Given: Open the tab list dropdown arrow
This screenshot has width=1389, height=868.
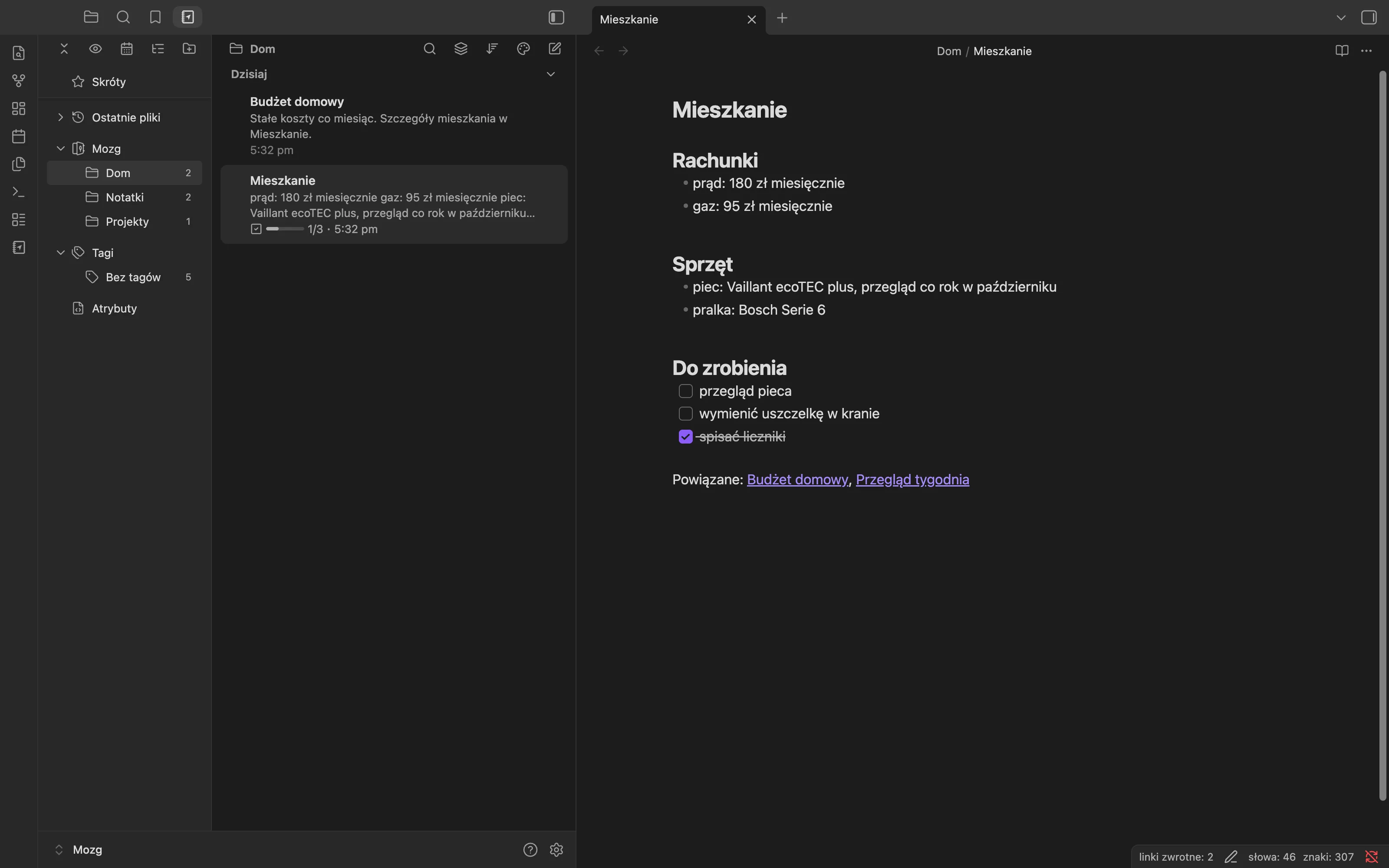Looking at the screenshot, I should pos(1341,18).
